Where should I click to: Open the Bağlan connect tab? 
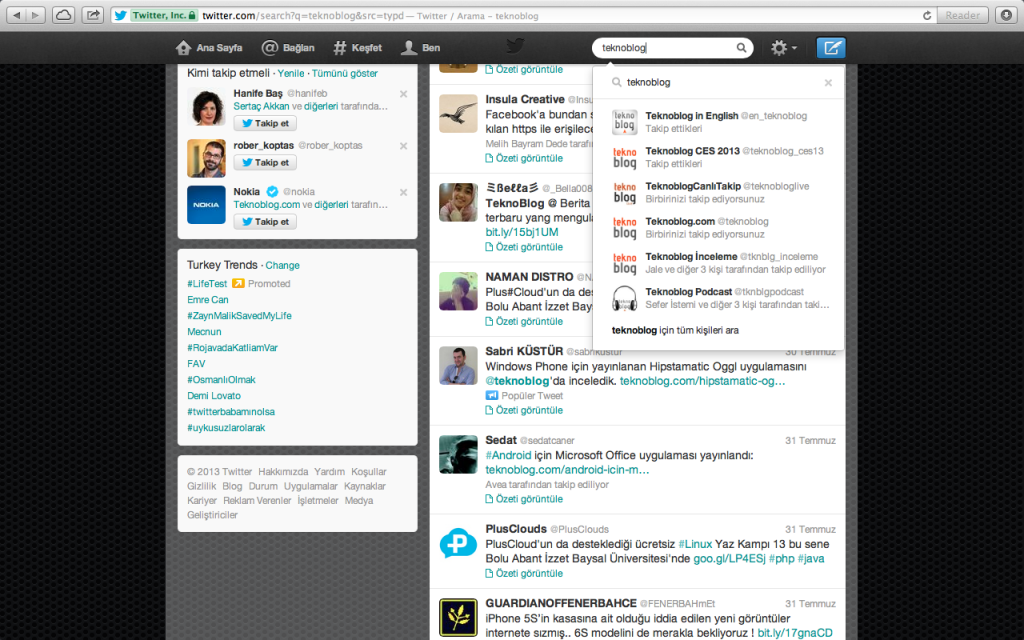[x=288, y=47]
